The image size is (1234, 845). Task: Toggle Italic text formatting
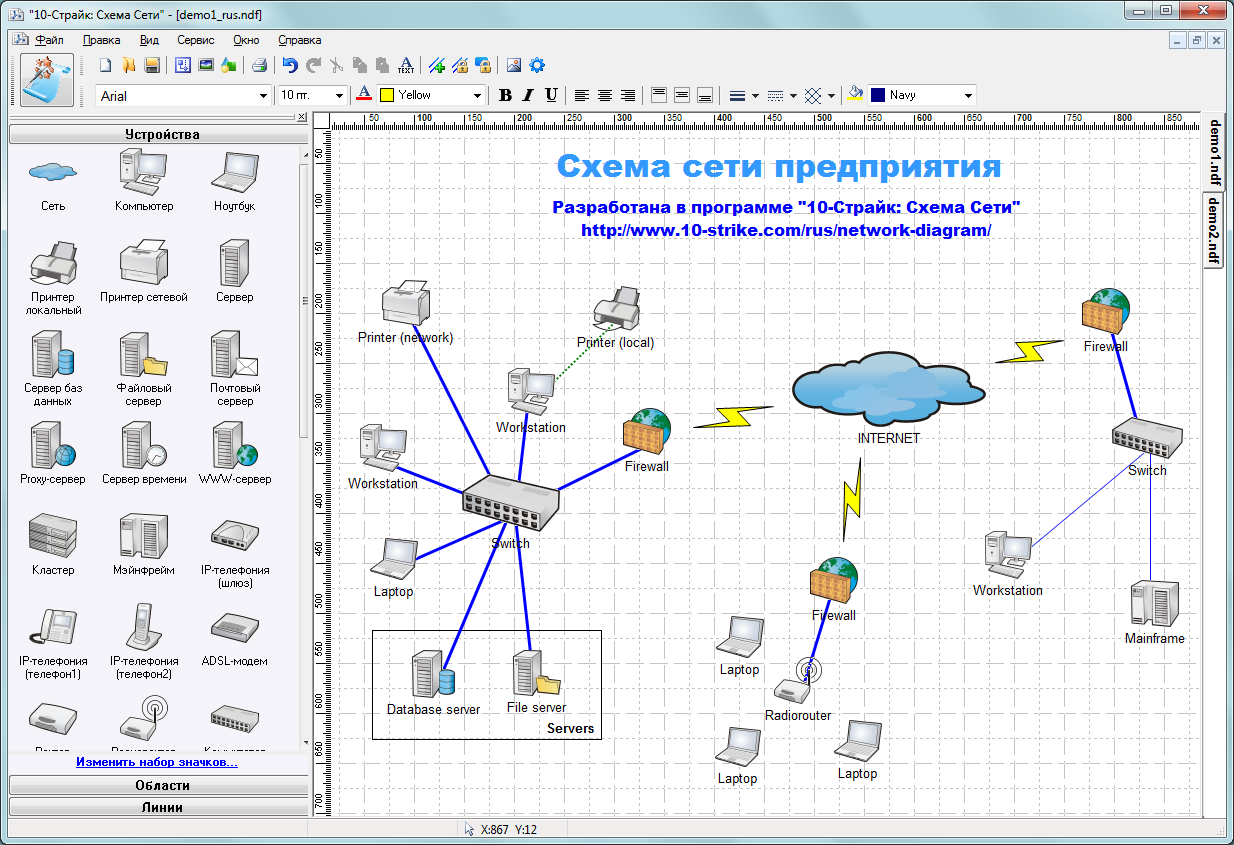coord(528,95)
